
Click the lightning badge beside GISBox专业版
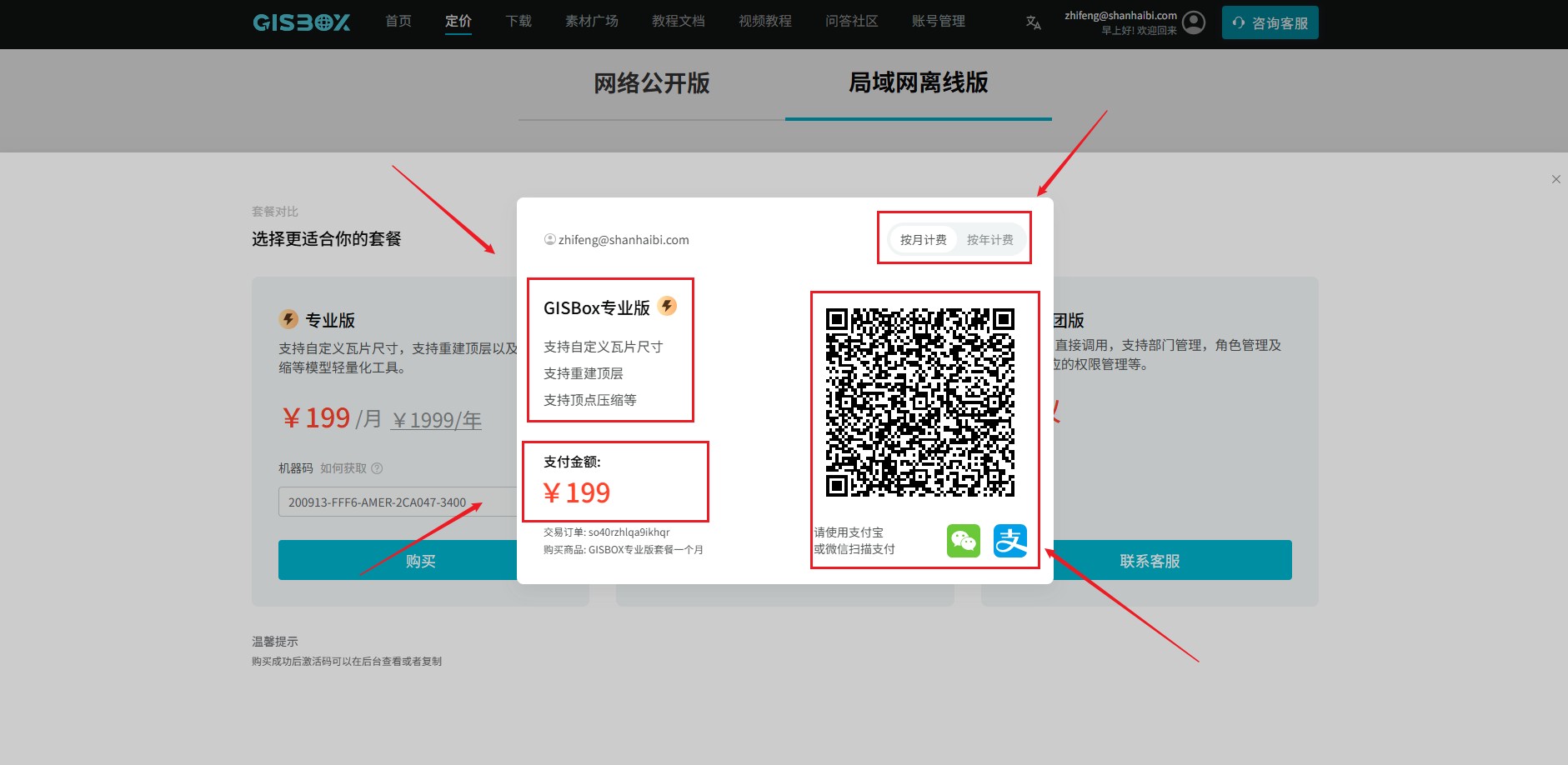[667, 306]
